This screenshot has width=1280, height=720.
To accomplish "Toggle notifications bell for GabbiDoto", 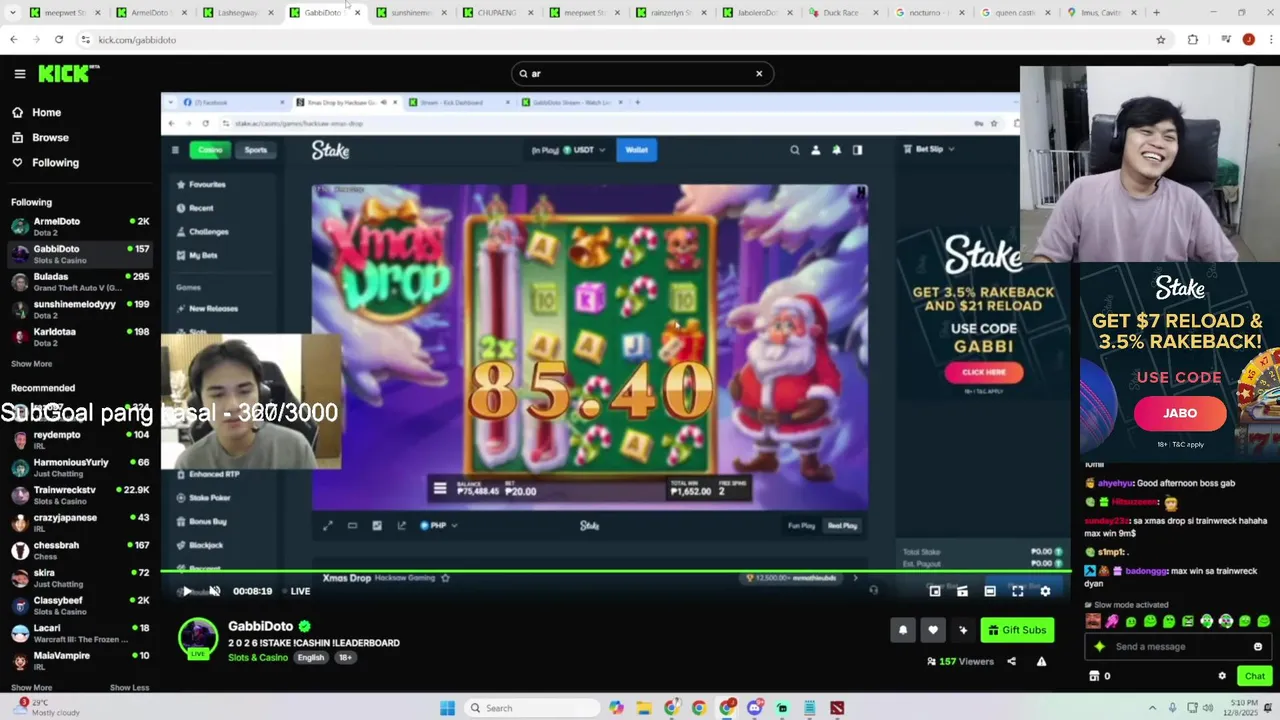I will (902, 630).
